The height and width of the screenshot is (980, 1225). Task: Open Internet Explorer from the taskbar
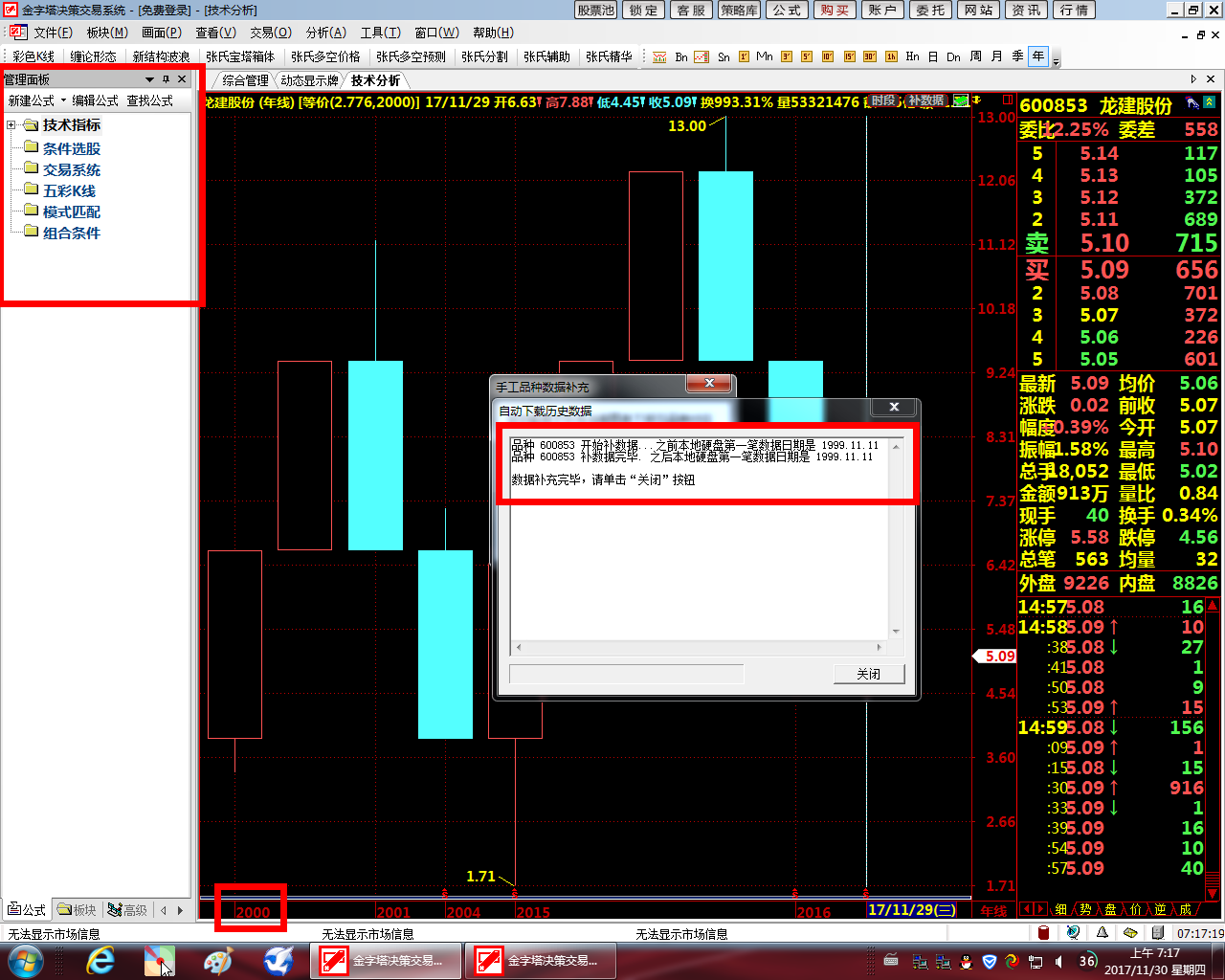click(100, 961)
